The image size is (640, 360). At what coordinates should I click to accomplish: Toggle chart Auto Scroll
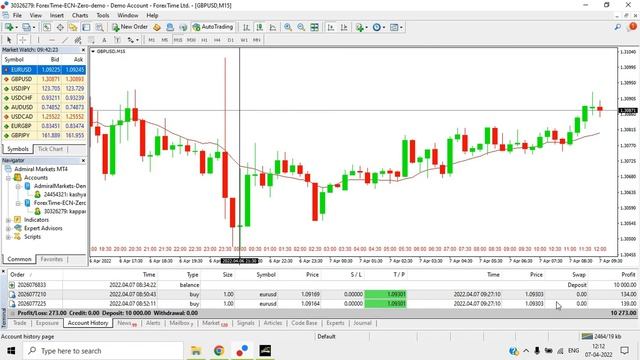click(331, 27)
